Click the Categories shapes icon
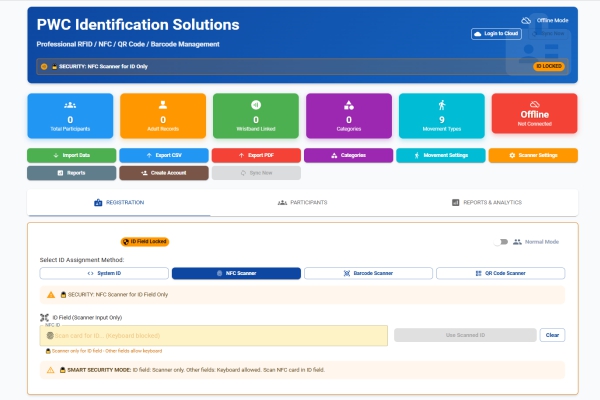 click(x=349, y=105)
